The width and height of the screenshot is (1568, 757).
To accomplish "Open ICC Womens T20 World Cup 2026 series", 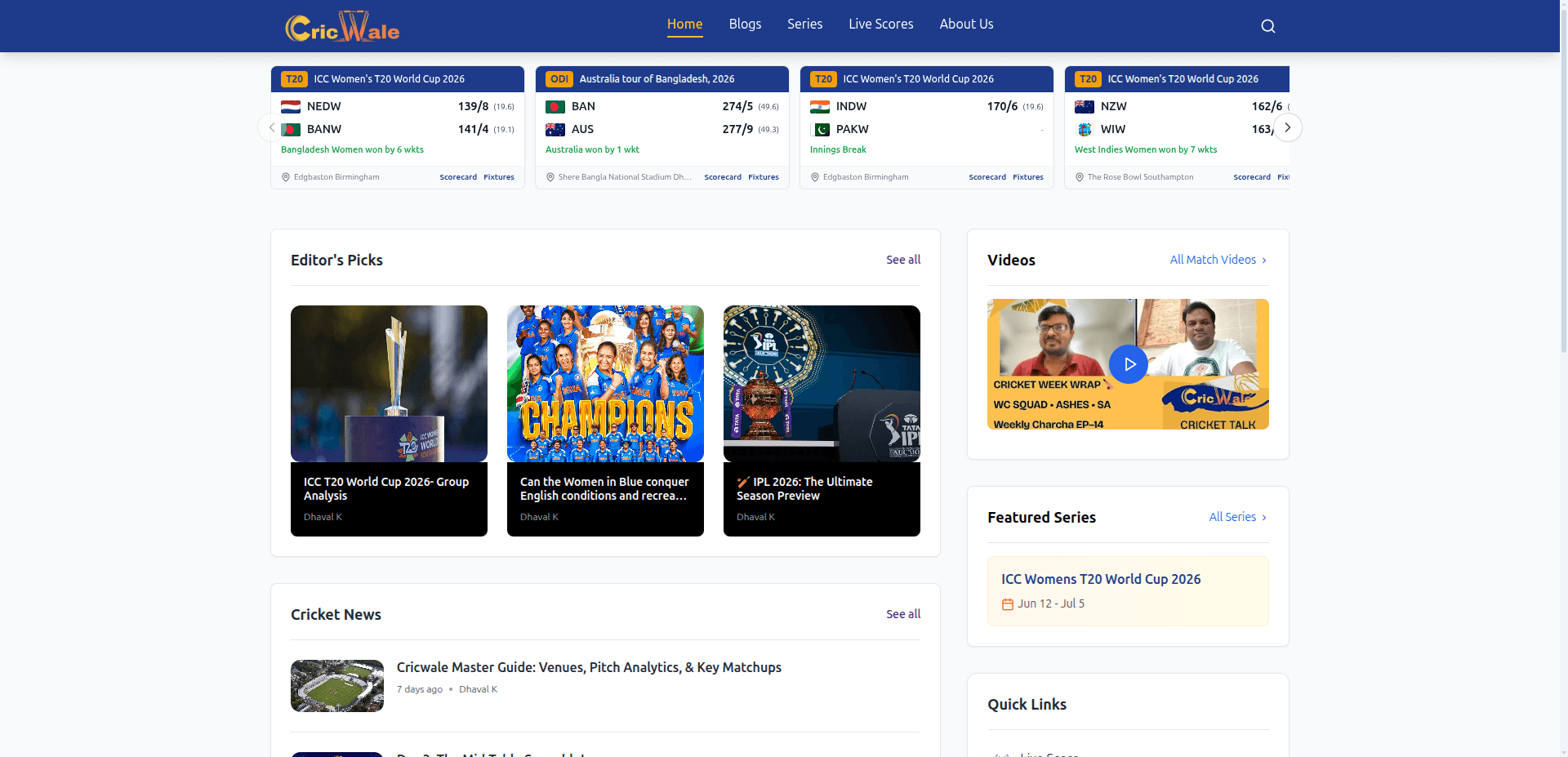I will 1128,591.
